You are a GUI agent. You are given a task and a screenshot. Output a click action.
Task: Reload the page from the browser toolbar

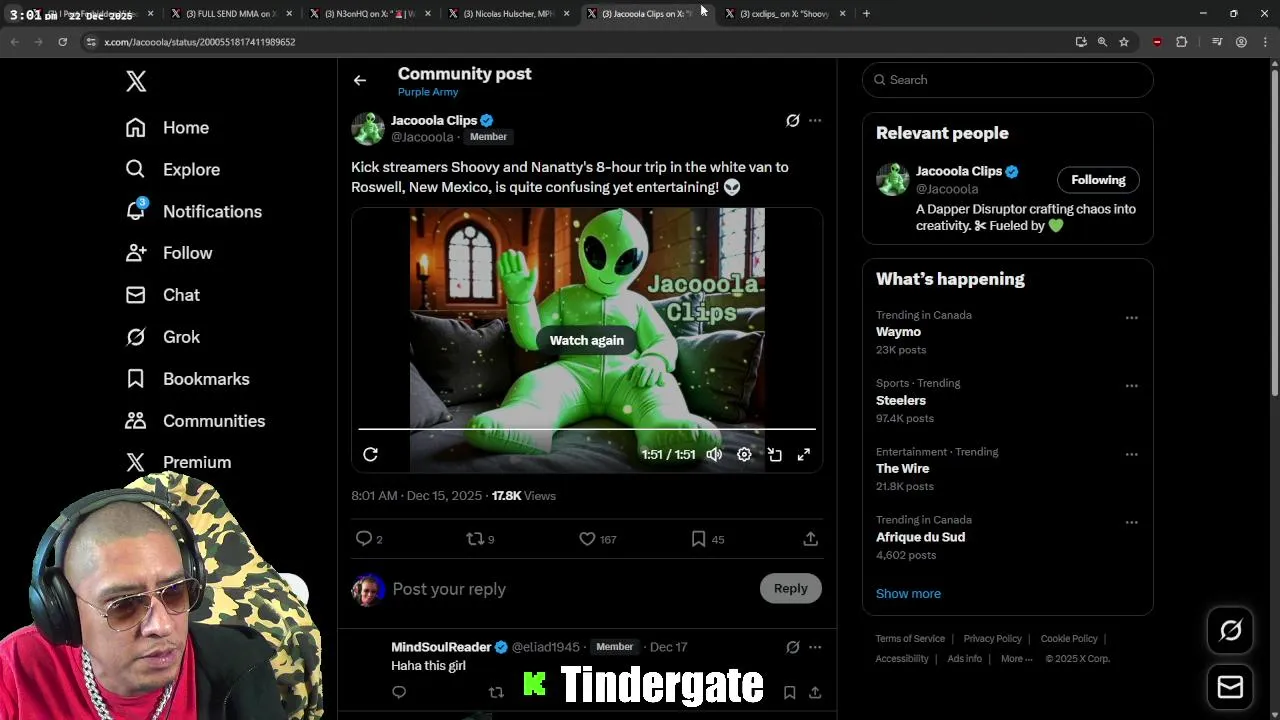click(x=62, y=42)
